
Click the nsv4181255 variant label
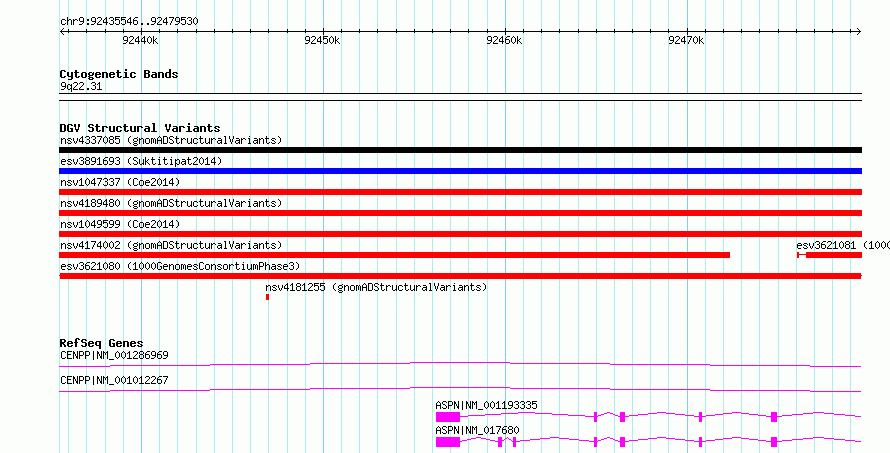tap(376, 287)
